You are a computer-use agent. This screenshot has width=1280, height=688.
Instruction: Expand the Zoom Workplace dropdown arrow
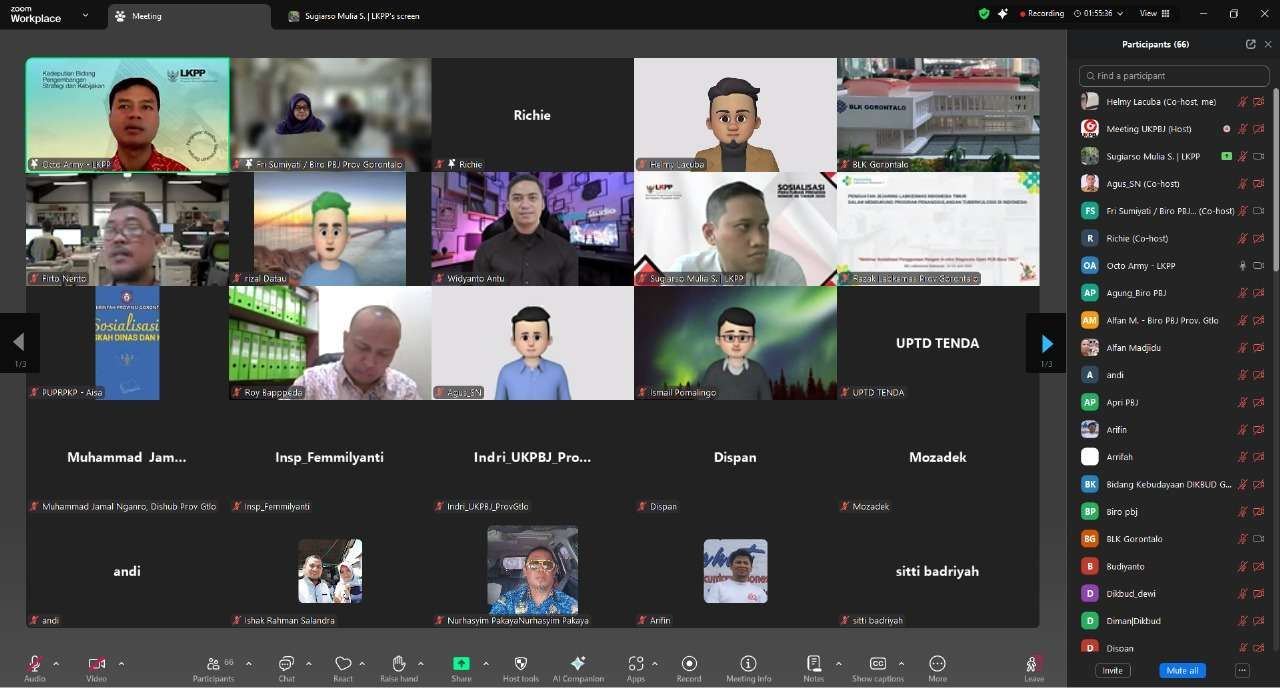[x=84, y=15]
